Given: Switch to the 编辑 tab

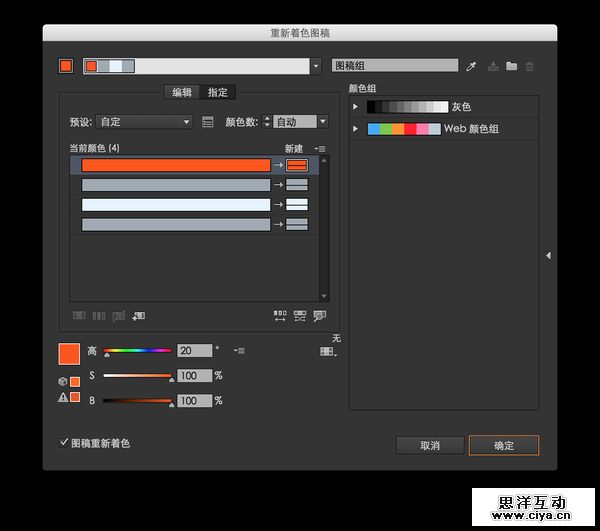Looking at the screenshot, I should point(182,92).
